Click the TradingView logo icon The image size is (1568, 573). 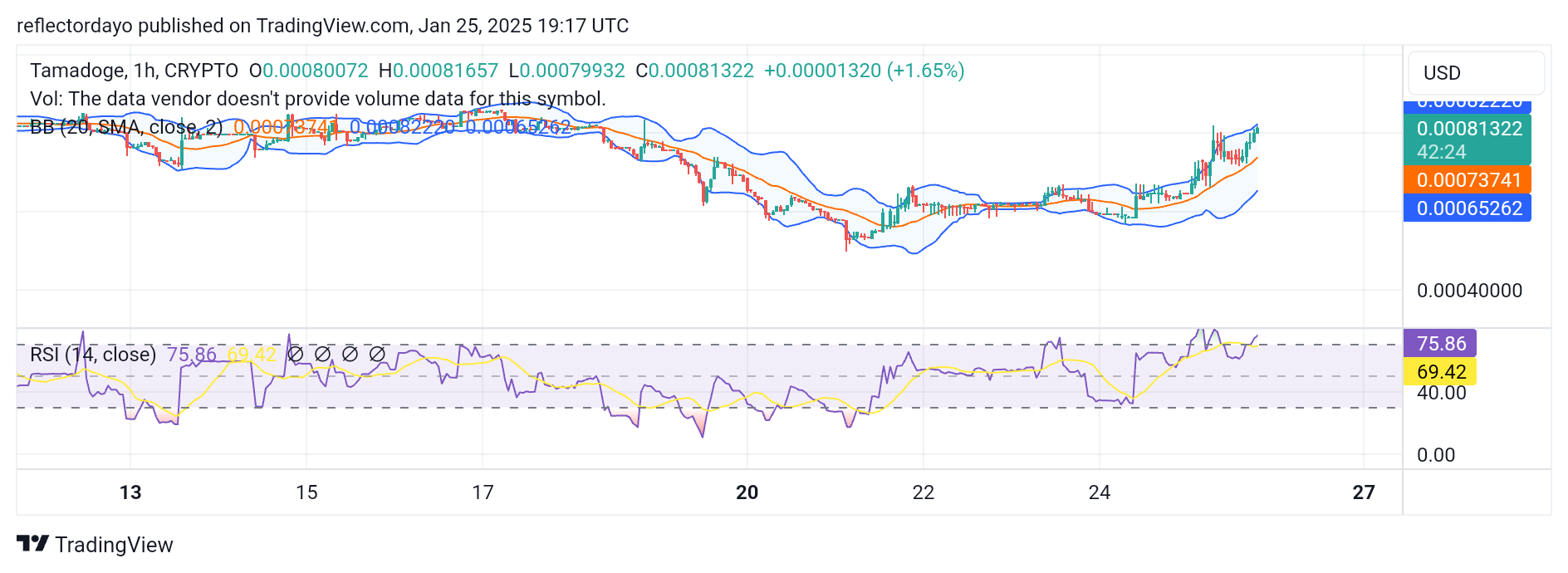[x=32, y=544]
